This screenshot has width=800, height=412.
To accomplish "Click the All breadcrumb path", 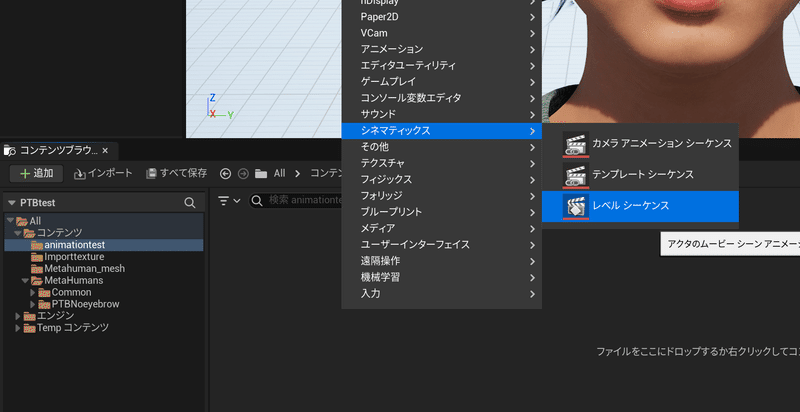I will (280, 173).
